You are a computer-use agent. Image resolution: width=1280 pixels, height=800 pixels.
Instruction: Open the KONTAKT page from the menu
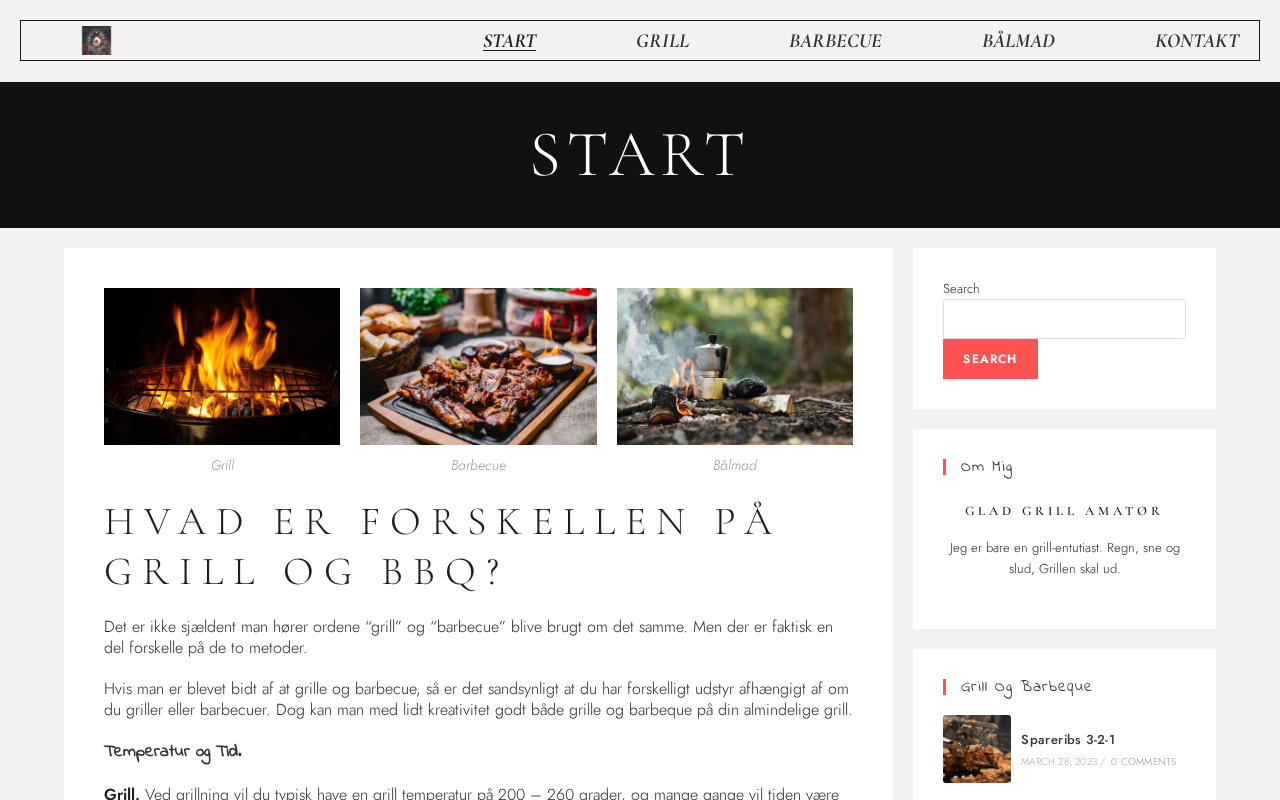[x=1197, y=41]
